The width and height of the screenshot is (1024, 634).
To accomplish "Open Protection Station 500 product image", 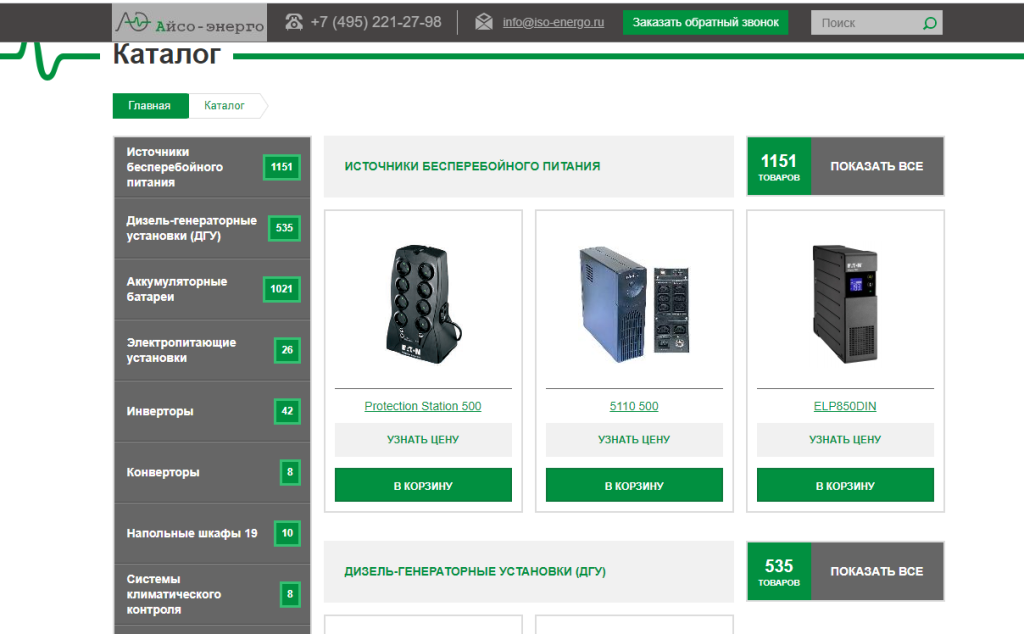I will tap(423, 304).
